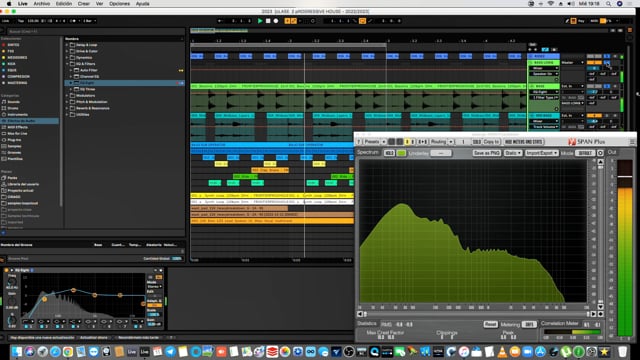
Task: Toggle SPAN HOLD spectrum button
Action: pyautogui.click(x=389, y=153)
